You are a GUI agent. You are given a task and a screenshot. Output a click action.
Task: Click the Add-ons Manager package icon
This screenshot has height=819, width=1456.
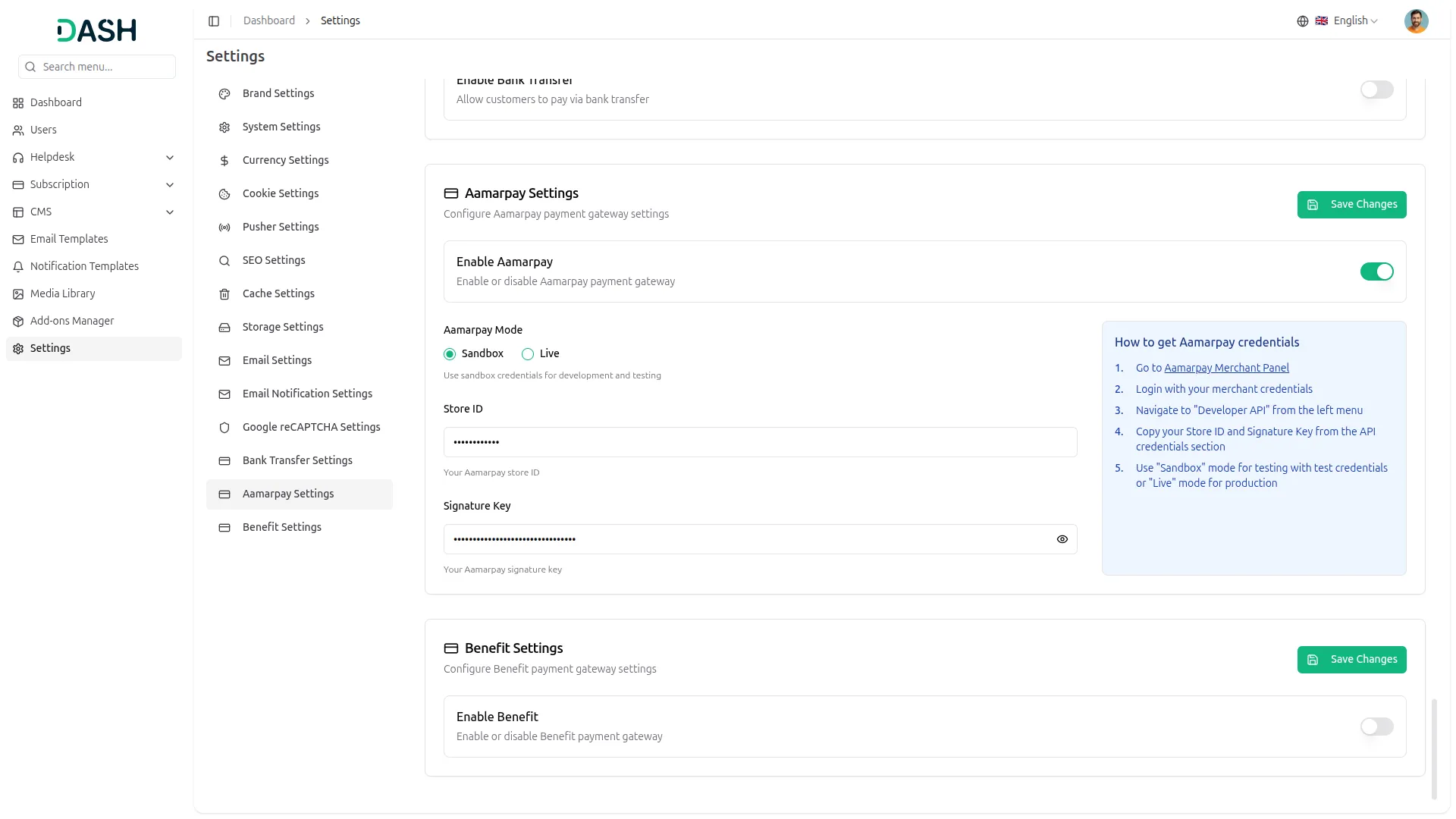pos(18,322)
